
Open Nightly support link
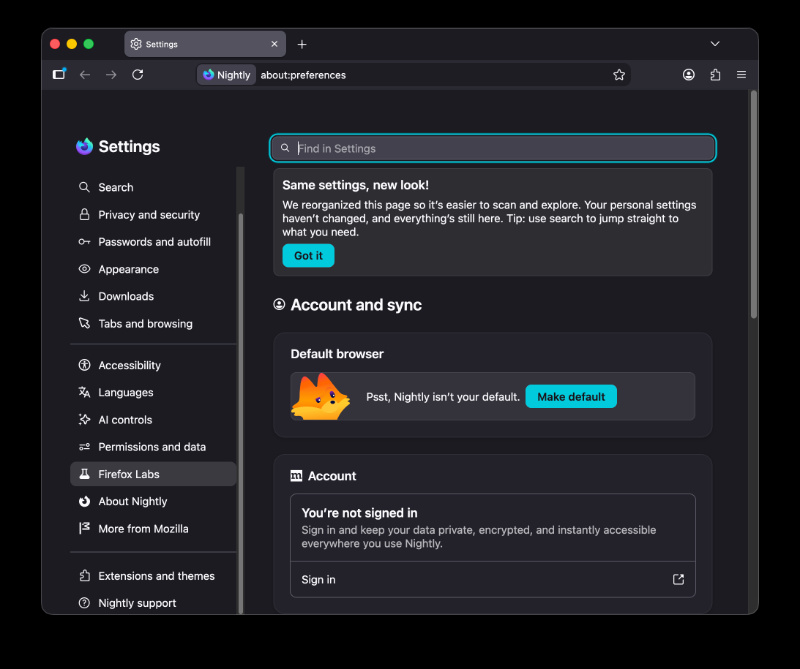pos(153,603)
